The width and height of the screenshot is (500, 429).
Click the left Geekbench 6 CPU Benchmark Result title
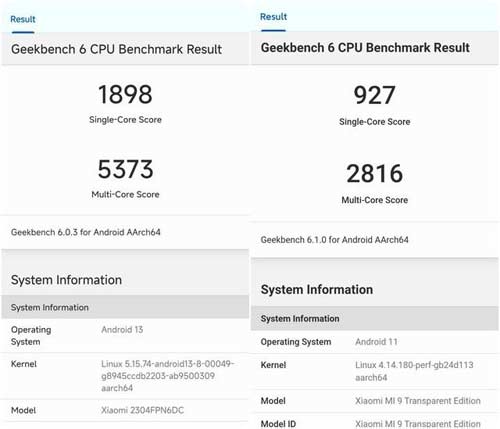click(116, 49)
